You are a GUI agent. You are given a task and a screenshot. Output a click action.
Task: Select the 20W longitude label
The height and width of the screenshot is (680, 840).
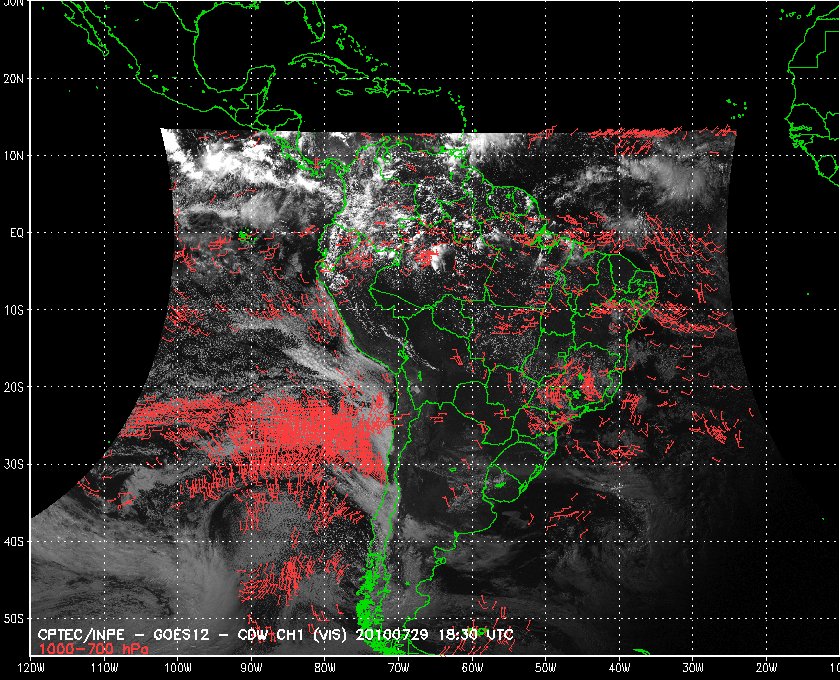pos(766,668)
